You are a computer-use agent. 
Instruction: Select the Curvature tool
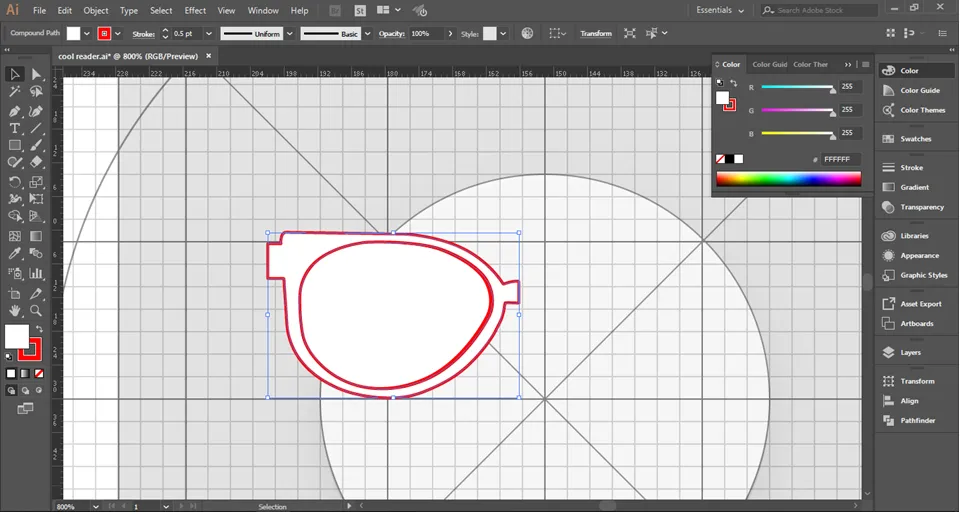(x=36, y=111)
